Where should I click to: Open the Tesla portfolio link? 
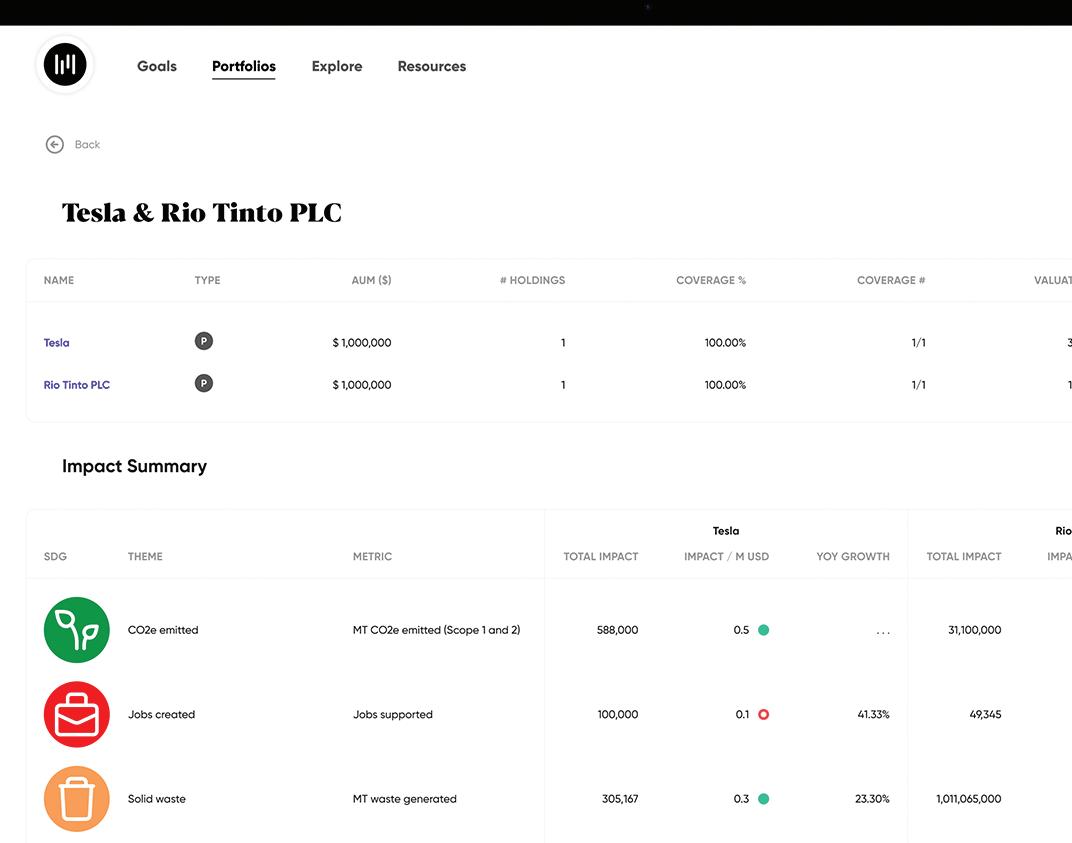point(57,343)
